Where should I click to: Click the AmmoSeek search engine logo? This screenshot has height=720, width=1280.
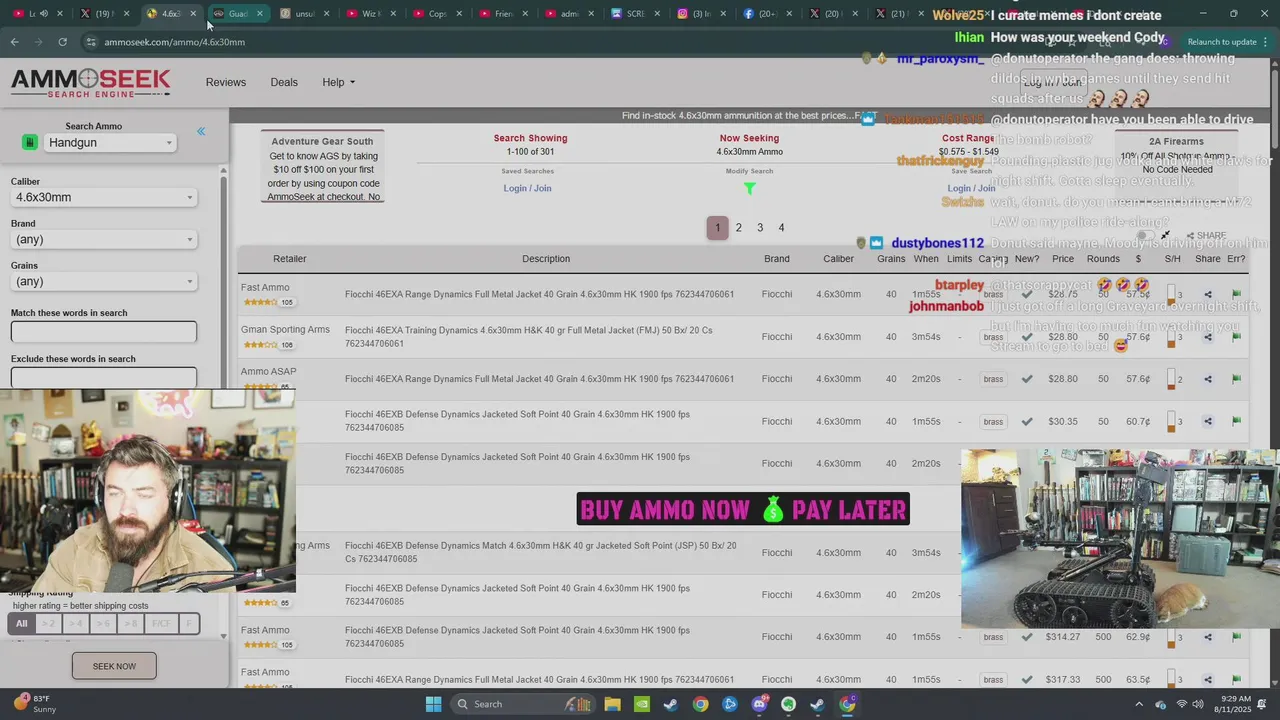(91, 83)
